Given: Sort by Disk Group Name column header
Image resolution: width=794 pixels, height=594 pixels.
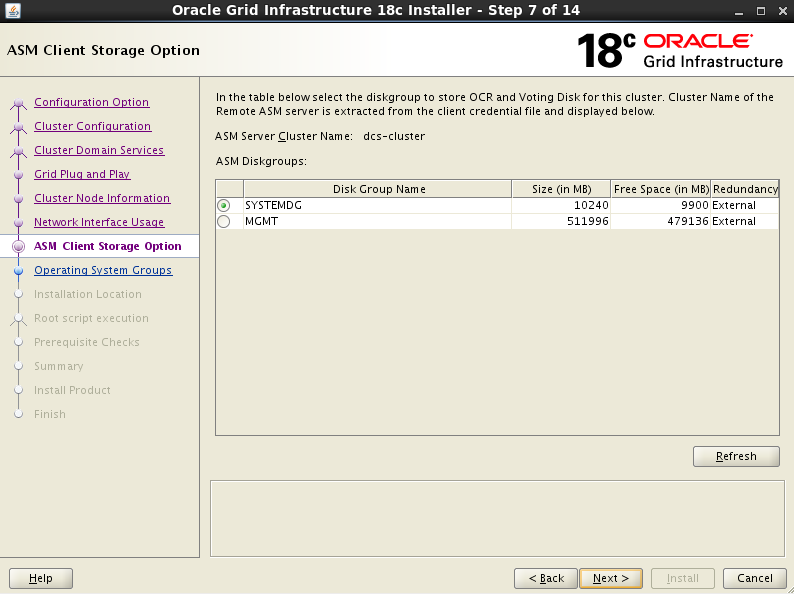Looking at the screenshot, I should click(x=378, y=189).
